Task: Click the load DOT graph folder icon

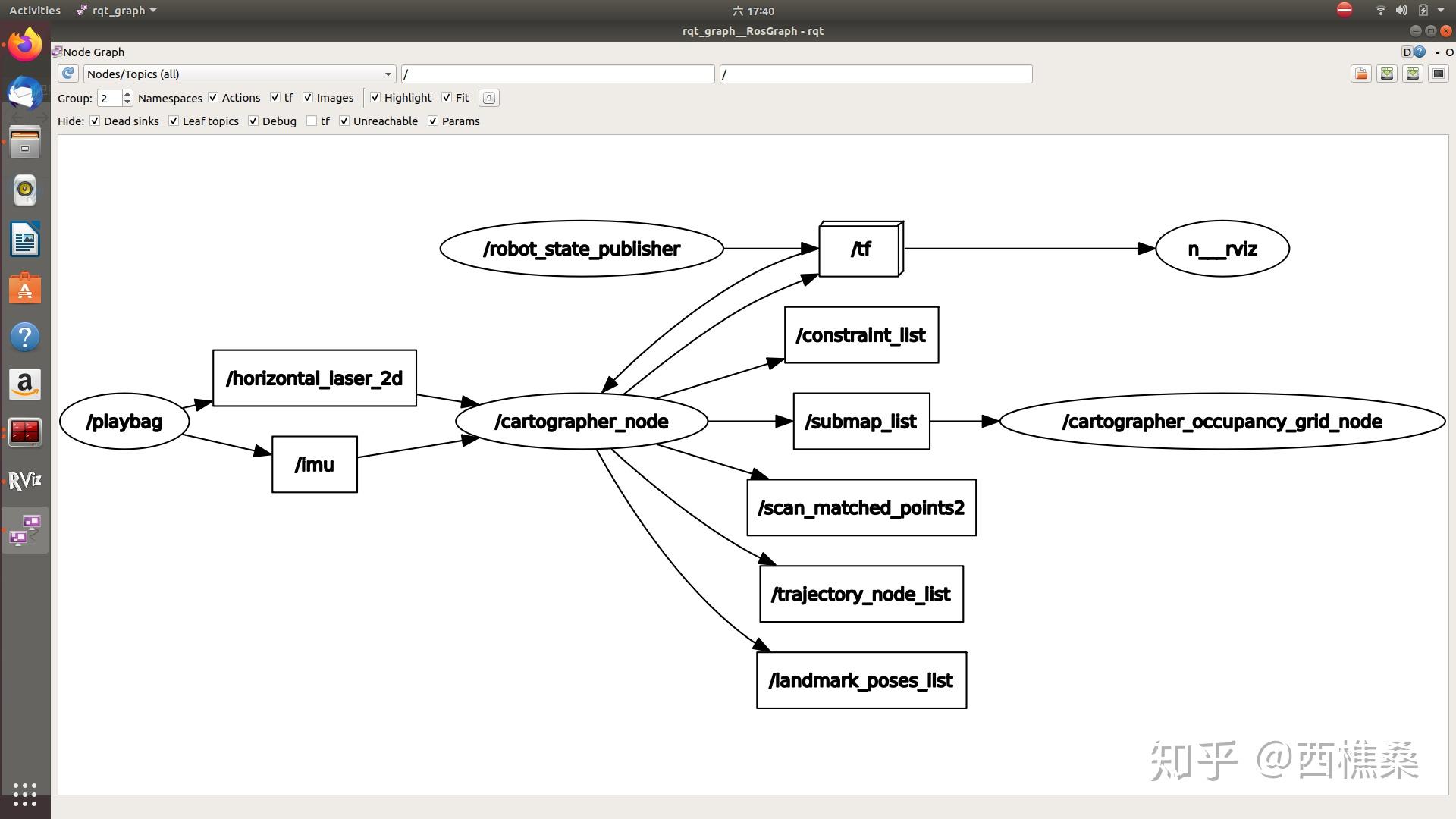Action: click(x=1361, y=74)
